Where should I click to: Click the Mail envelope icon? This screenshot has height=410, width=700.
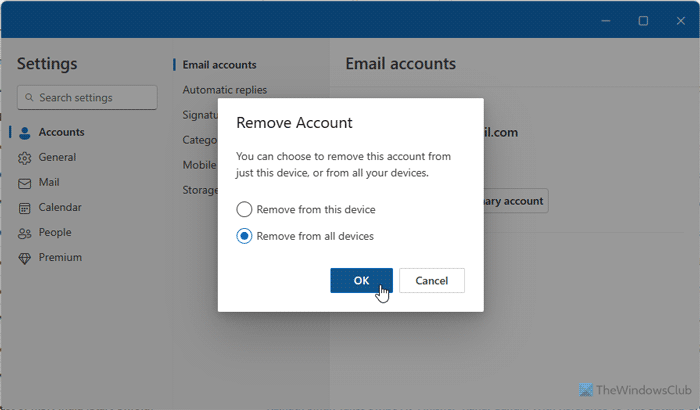25,182
